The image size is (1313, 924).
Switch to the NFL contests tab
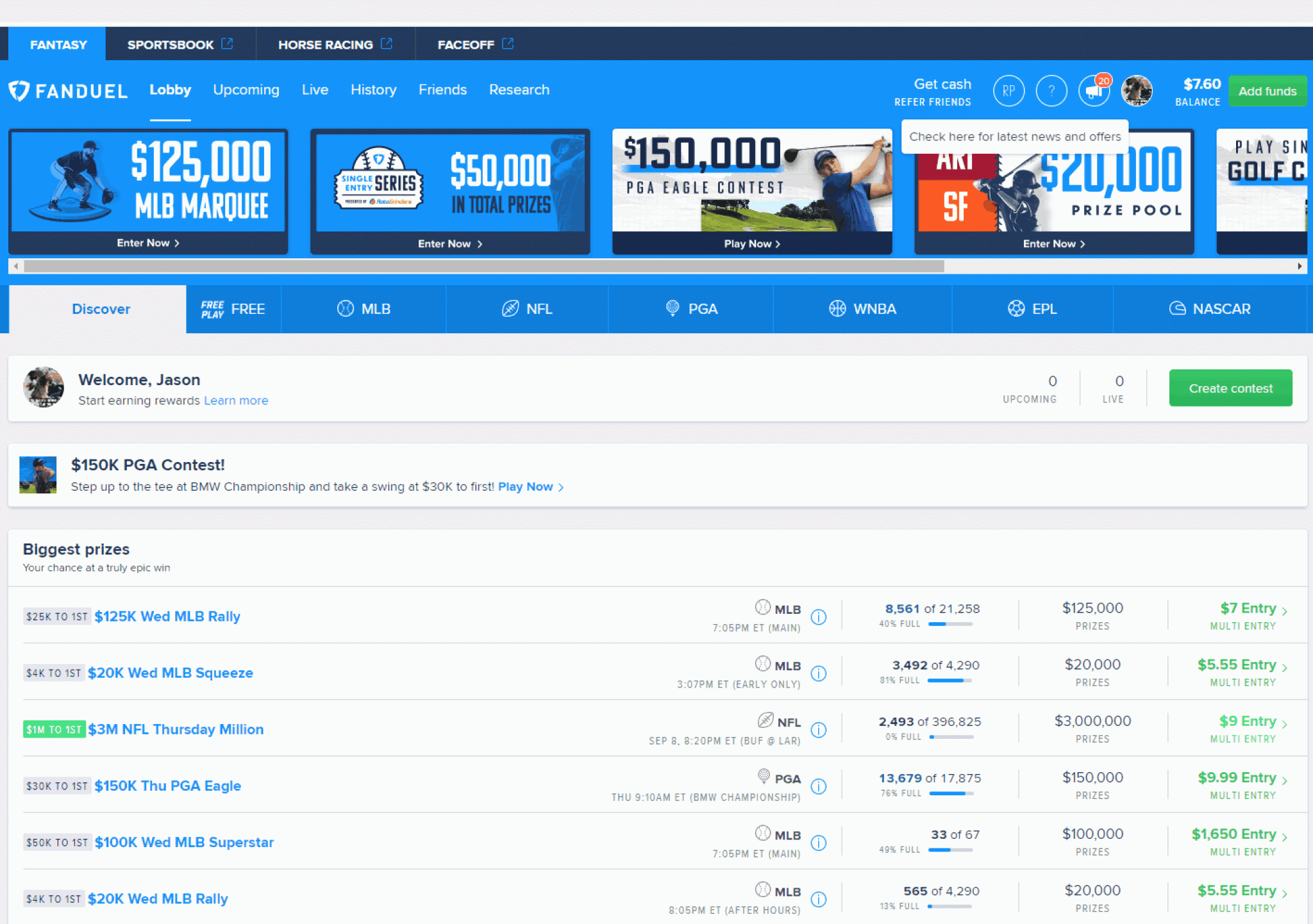(527, 309)
